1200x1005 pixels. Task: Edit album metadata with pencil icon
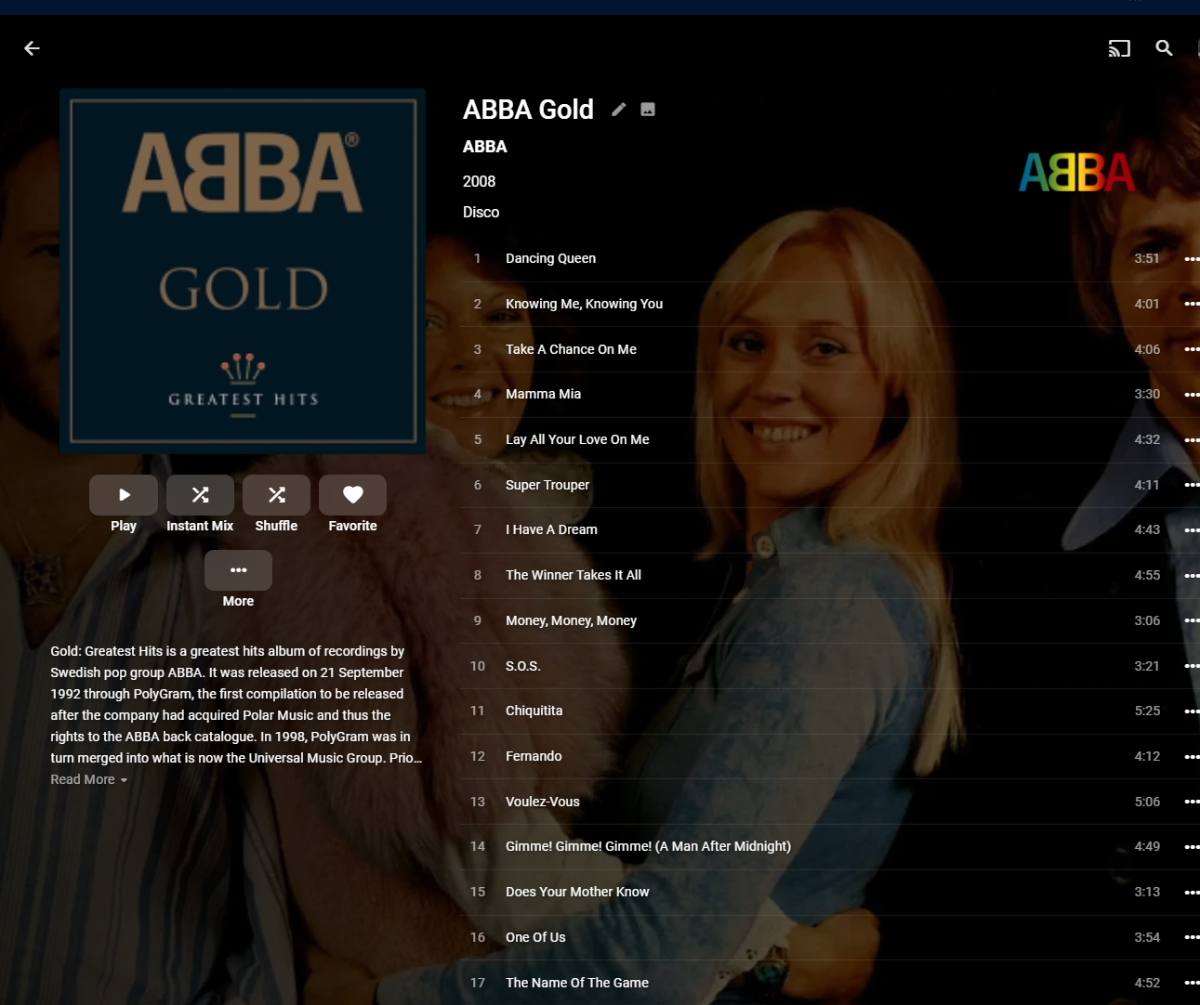[619, 109]
